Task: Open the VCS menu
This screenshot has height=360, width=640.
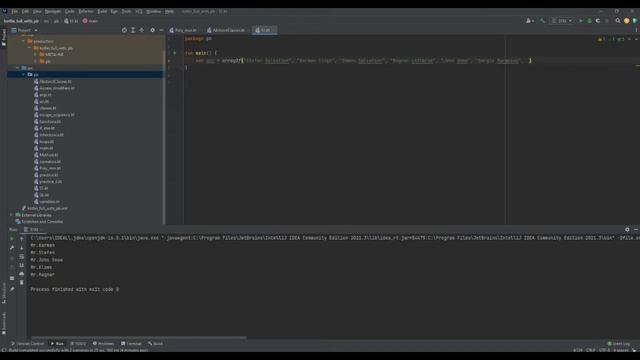Action: pyautogui.click(x=139, y=11)
